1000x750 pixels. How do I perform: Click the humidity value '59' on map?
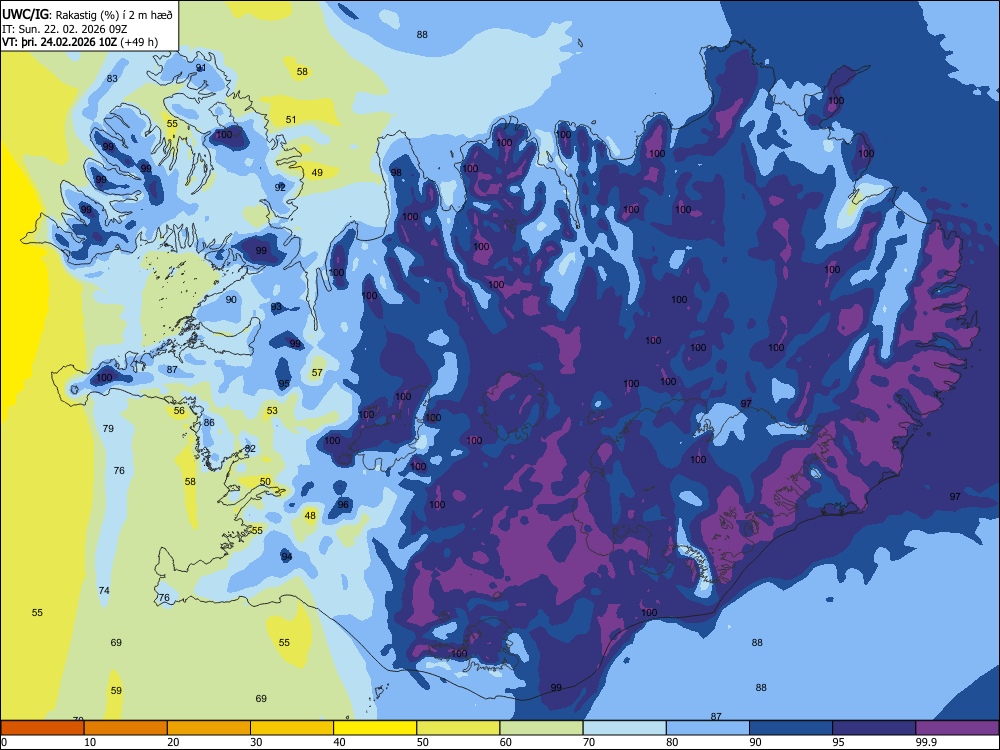[116, 691]
